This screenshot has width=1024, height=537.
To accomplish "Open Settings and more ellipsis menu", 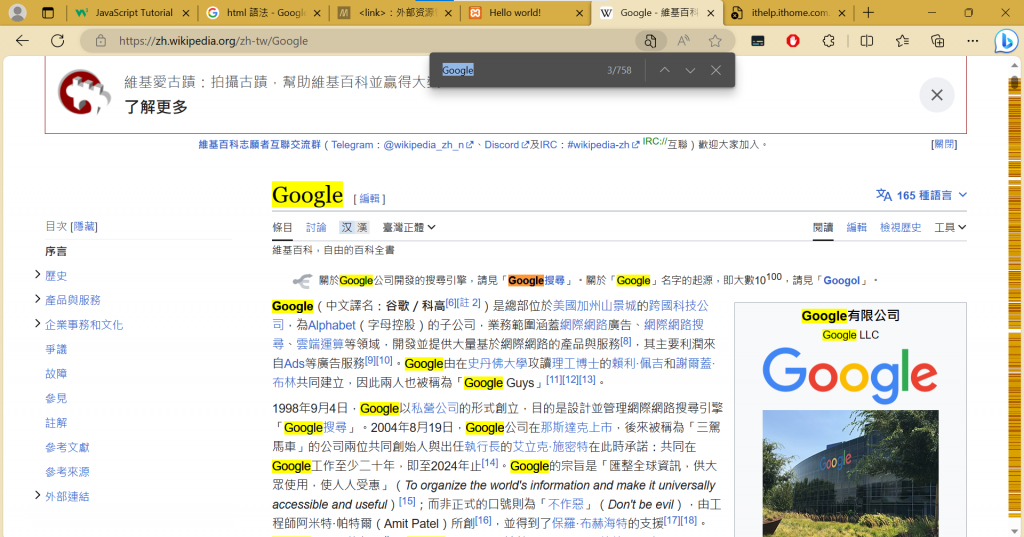I will pyautogui.click(x=972, y=41).
